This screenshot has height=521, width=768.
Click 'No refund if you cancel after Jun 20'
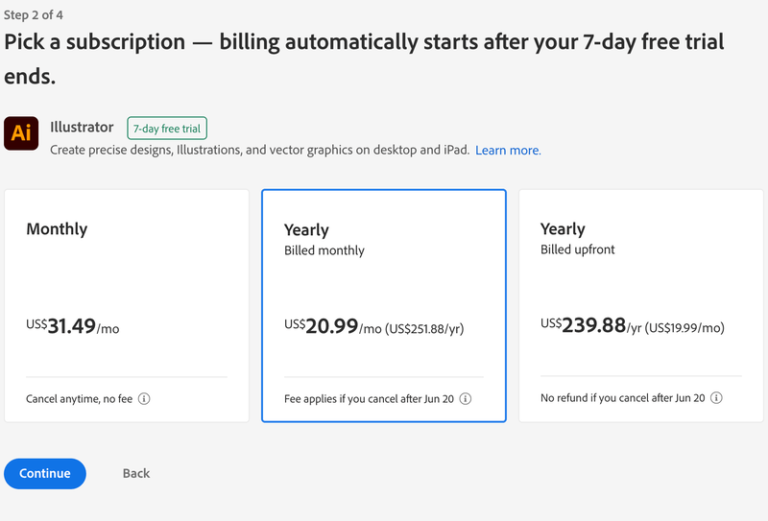click(x=622, y=398)
